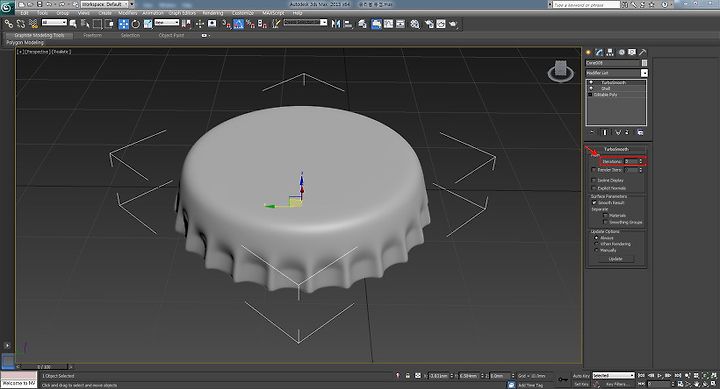Click the Selection Lock Toggle padlock icon

pyautogui.click(x=407, y=375)
